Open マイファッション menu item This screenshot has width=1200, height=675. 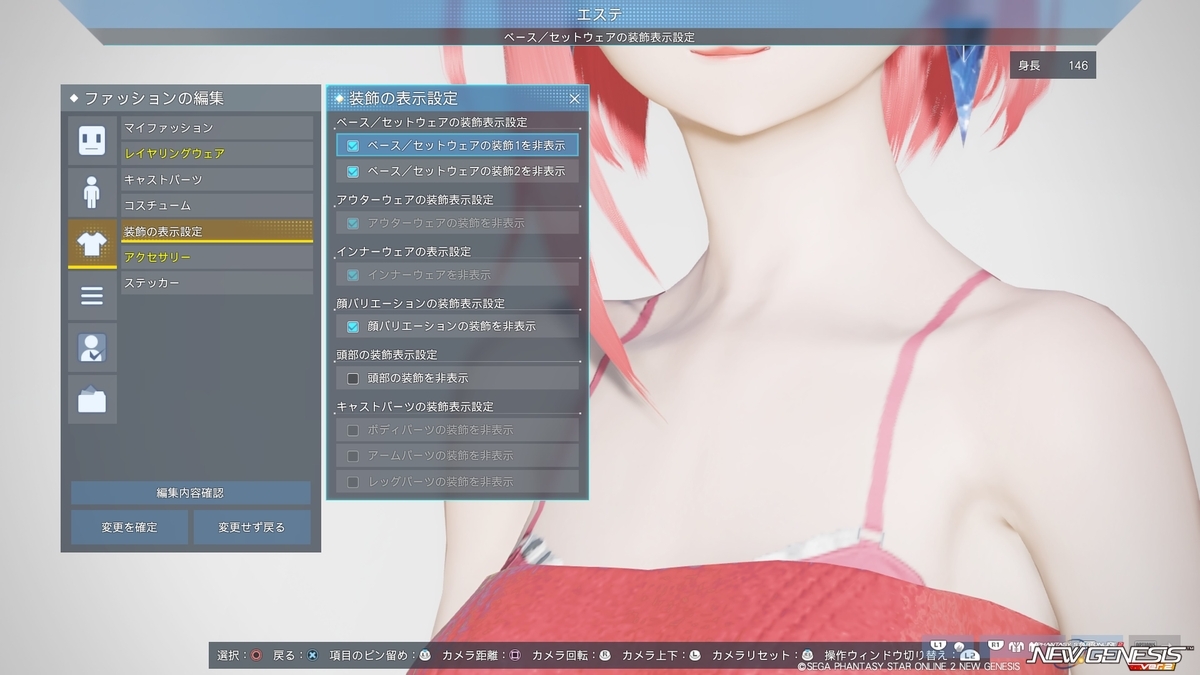[217, 128]
